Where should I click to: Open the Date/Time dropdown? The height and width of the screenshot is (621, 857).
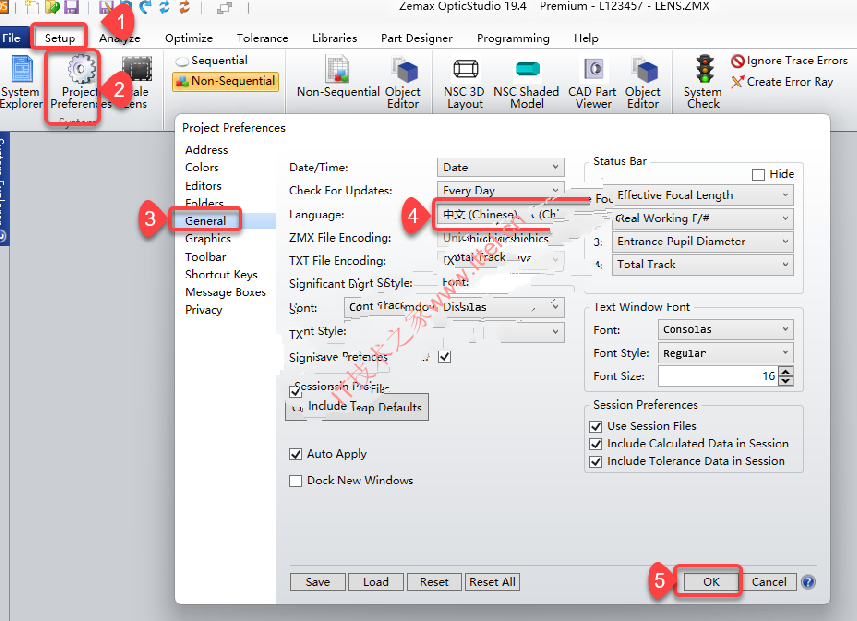(x=500, y=167)
